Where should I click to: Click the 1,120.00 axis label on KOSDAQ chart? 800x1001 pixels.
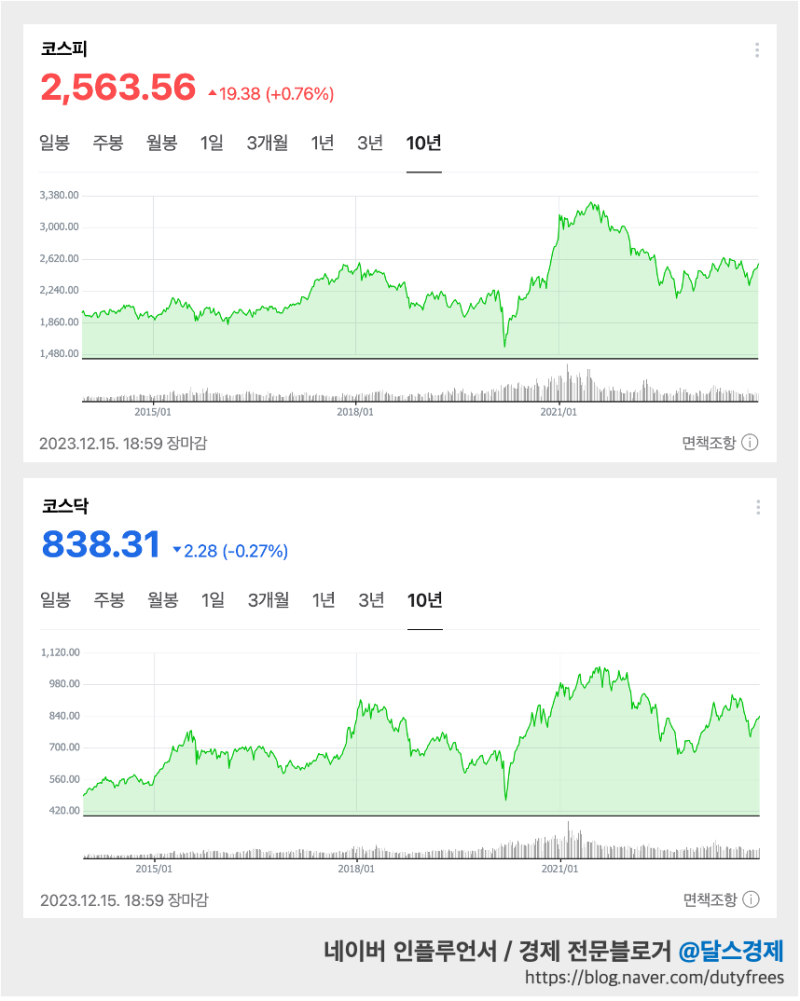click(61, 653)
